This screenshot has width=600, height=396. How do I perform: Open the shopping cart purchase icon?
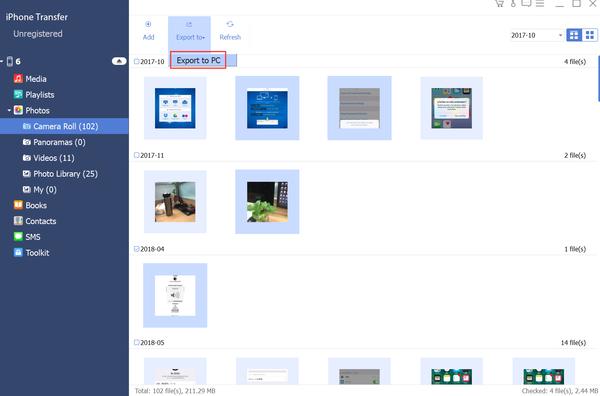point(499,3)
